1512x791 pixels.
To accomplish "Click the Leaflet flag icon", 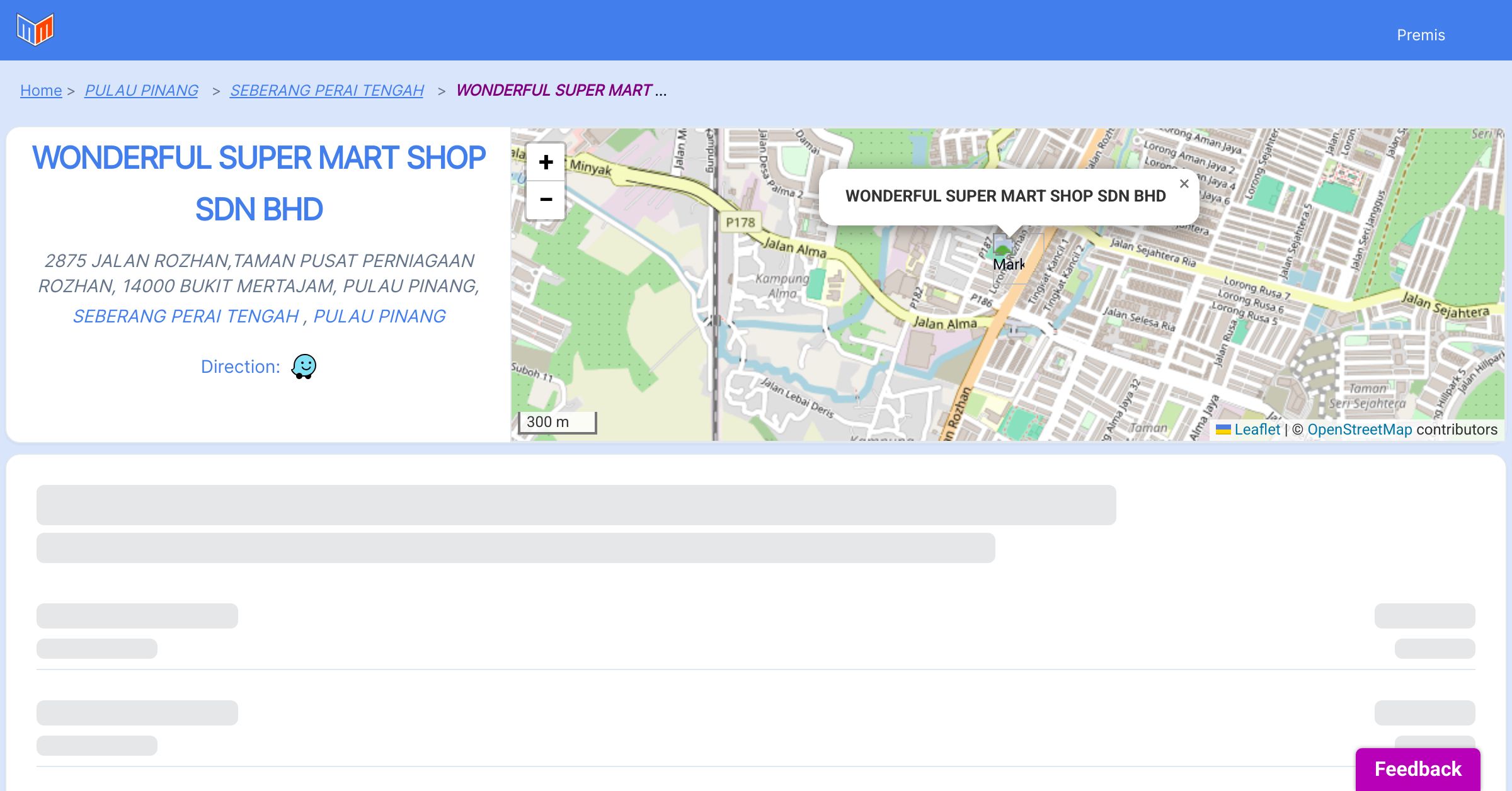I will [x=1223, y=430].
